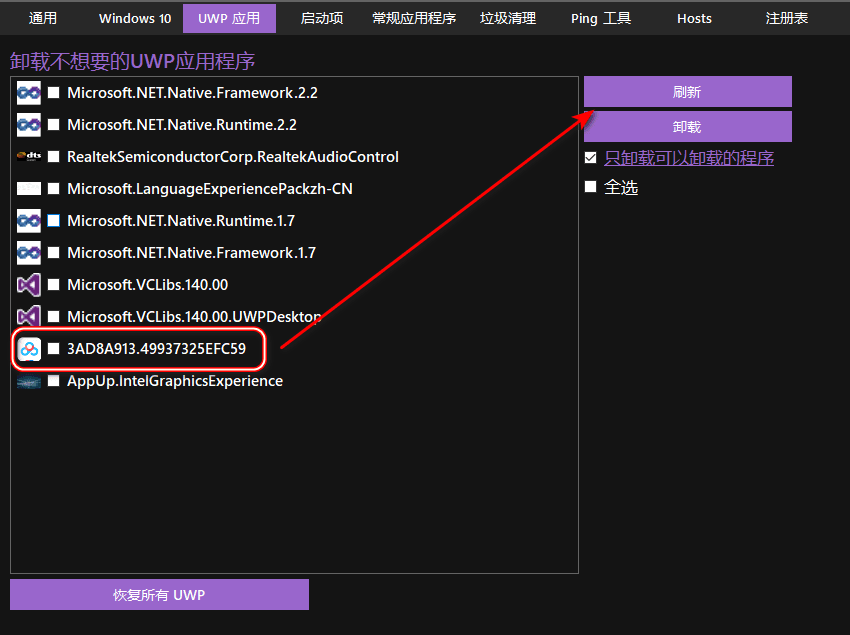Click the 刷新 button
The width and height of the screenshot is (850, 635).
pos(687,91)
